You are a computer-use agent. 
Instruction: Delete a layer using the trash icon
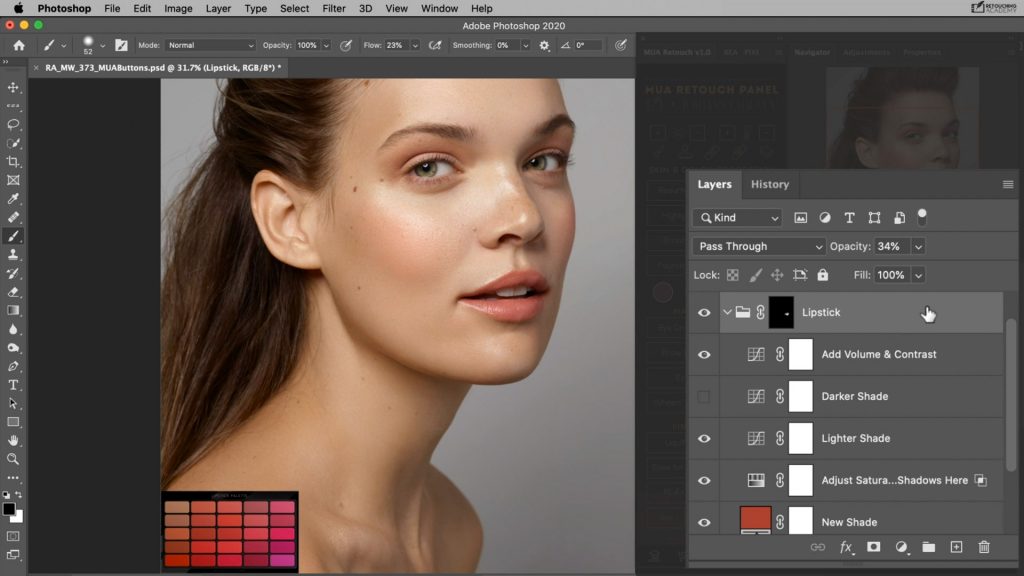click(985, 548)
